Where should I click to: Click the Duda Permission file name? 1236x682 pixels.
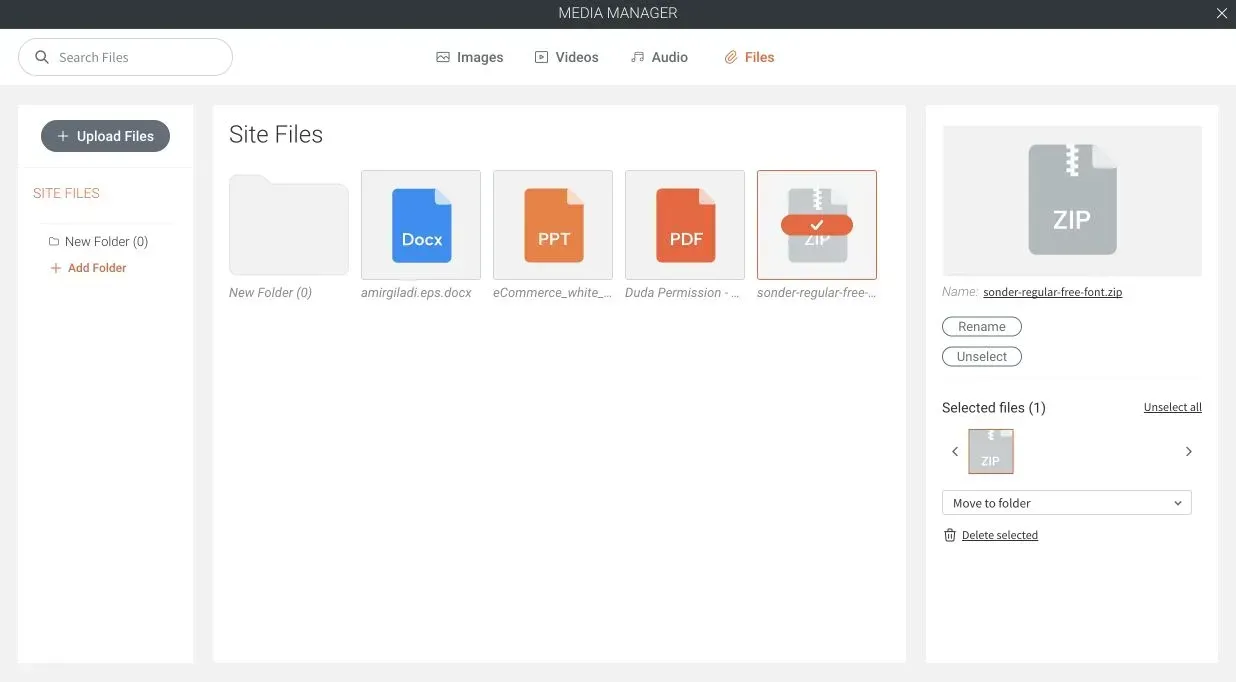coord(682,293)
